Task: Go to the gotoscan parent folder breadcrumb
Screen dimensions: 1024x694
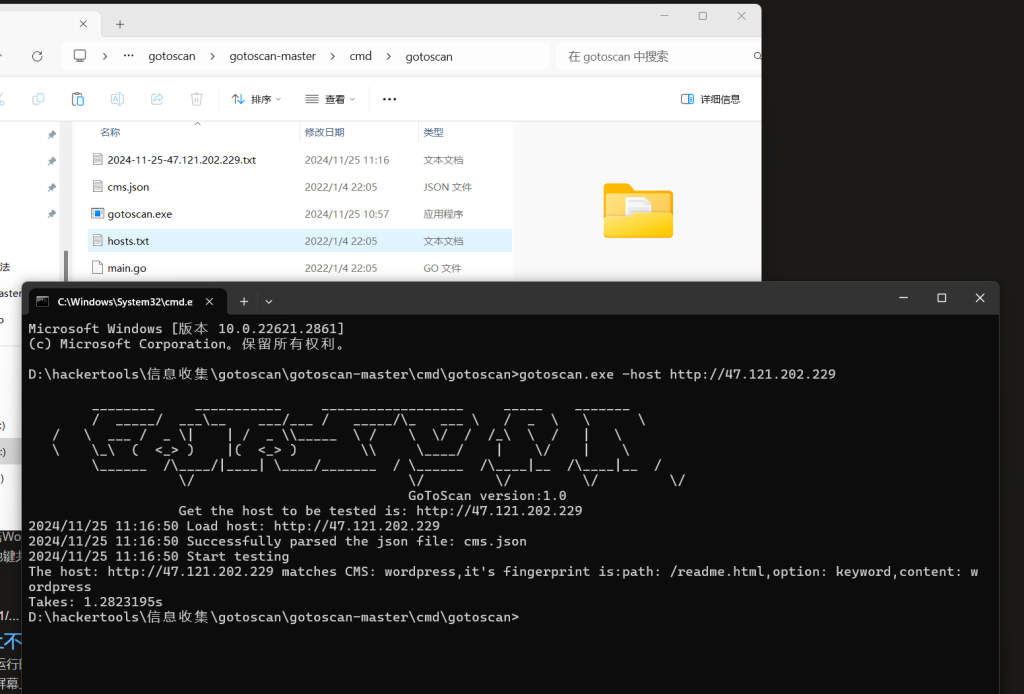Action: point(172,56)
